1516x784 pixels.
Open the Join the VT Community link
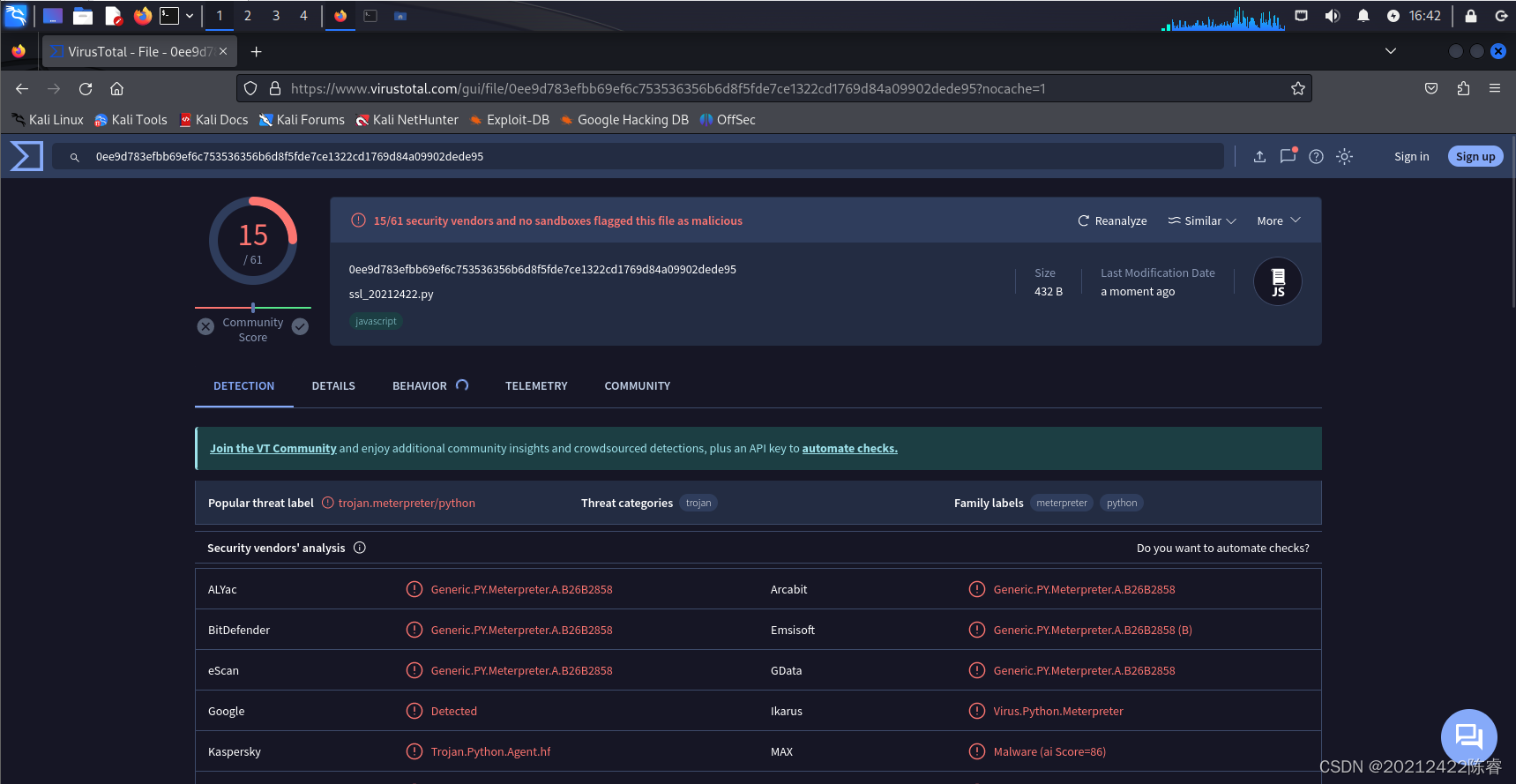(x=273, y=448)
